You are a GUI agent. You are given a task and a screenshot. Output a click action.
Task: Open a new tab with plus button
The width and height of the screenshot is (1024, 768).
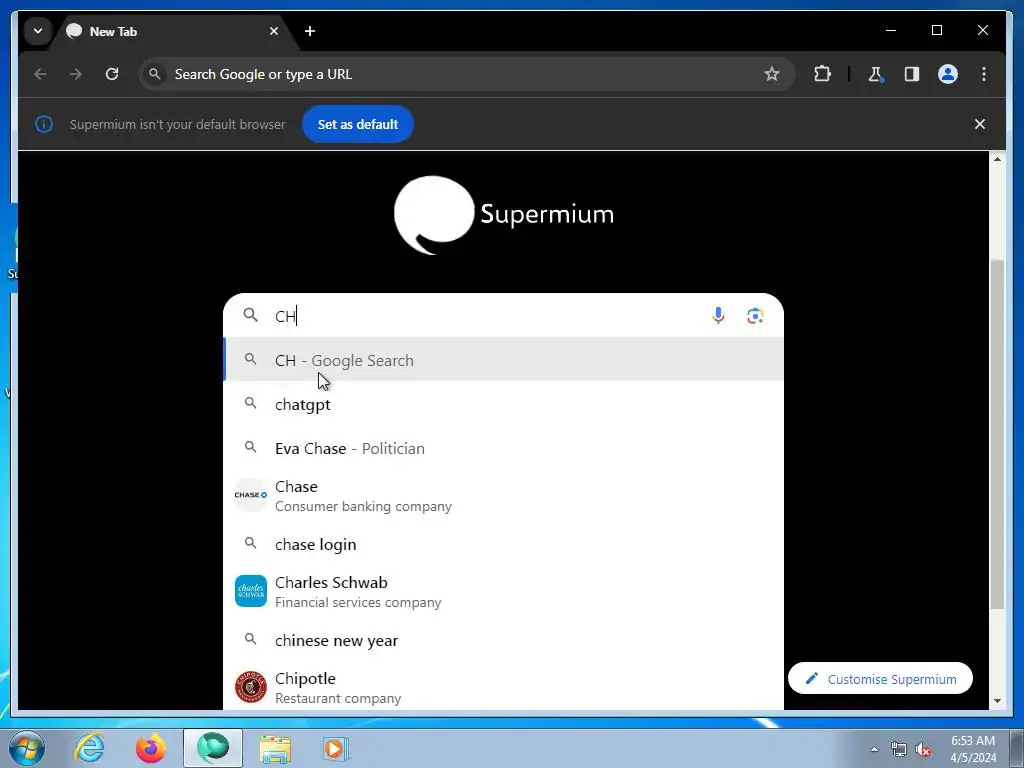[x=310, y=31]
